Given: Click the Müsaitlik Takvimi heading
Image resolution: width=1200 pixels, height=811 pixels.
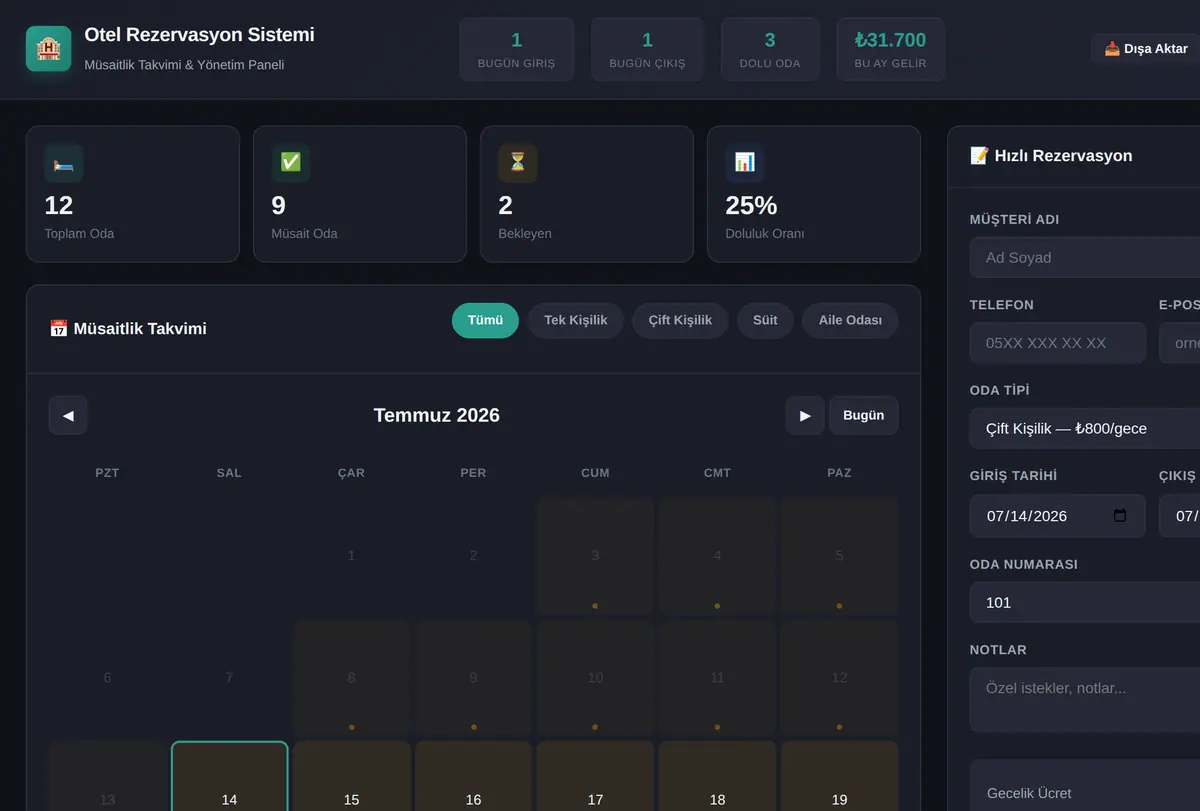Looking at the screenshot, I should coord(128,328).
